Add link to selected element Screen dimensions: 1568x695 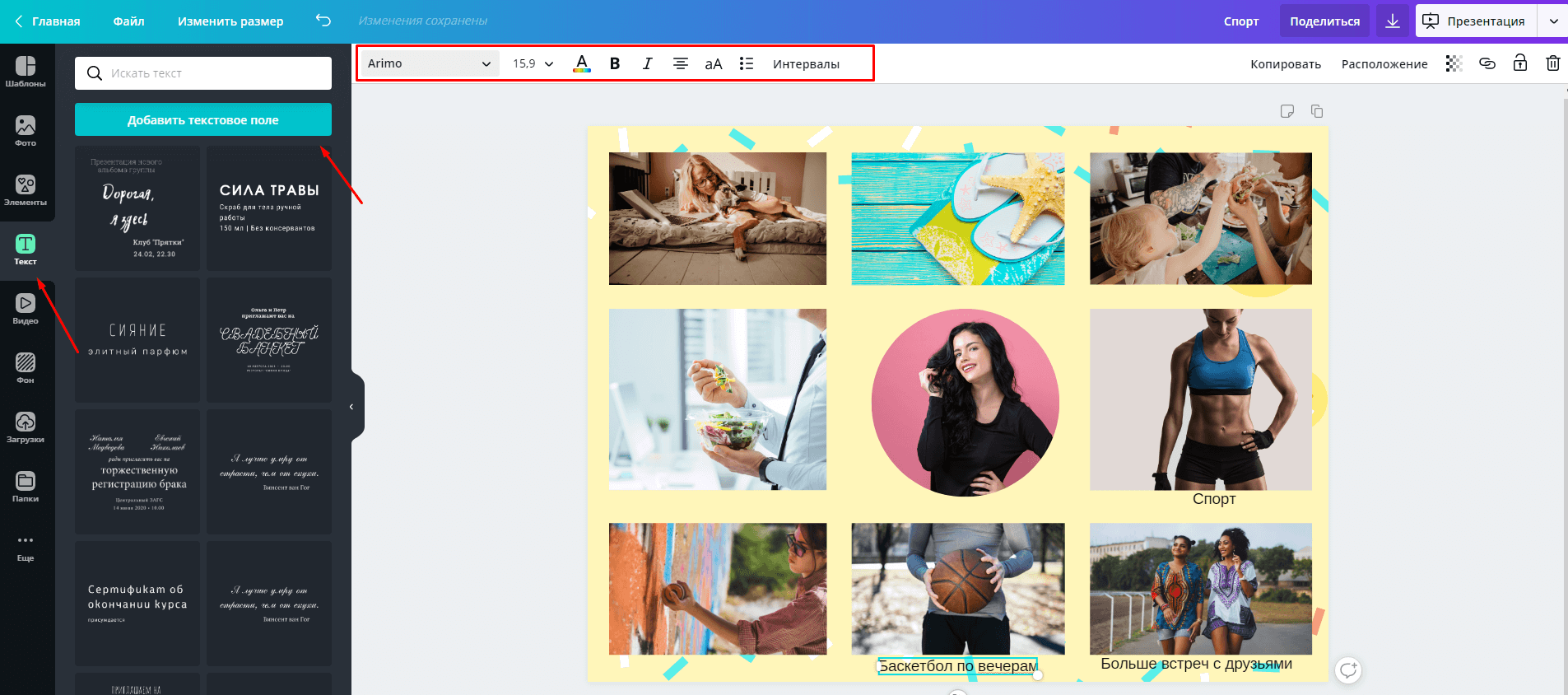(x=1487, y=63)
